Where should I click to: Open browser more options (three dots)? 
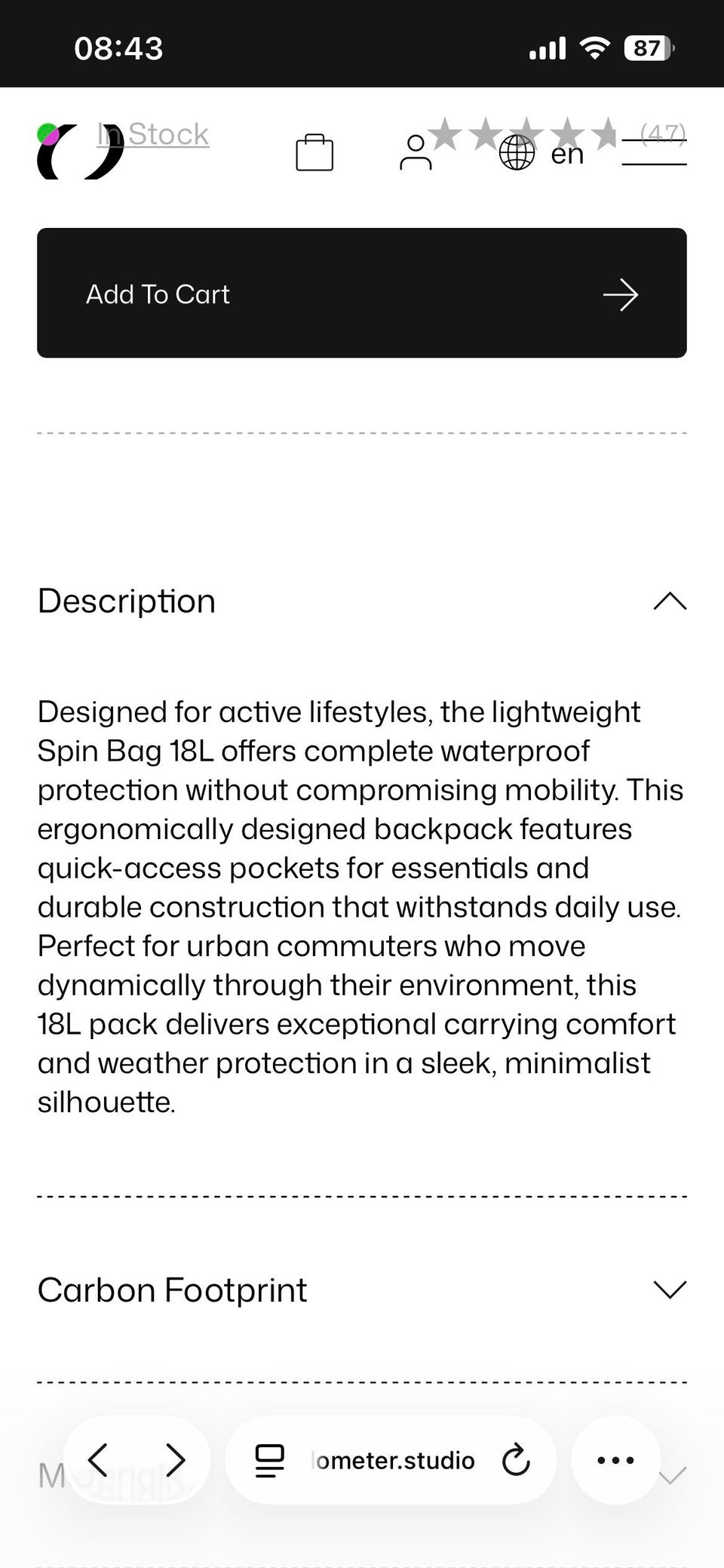pos(615,1459)
